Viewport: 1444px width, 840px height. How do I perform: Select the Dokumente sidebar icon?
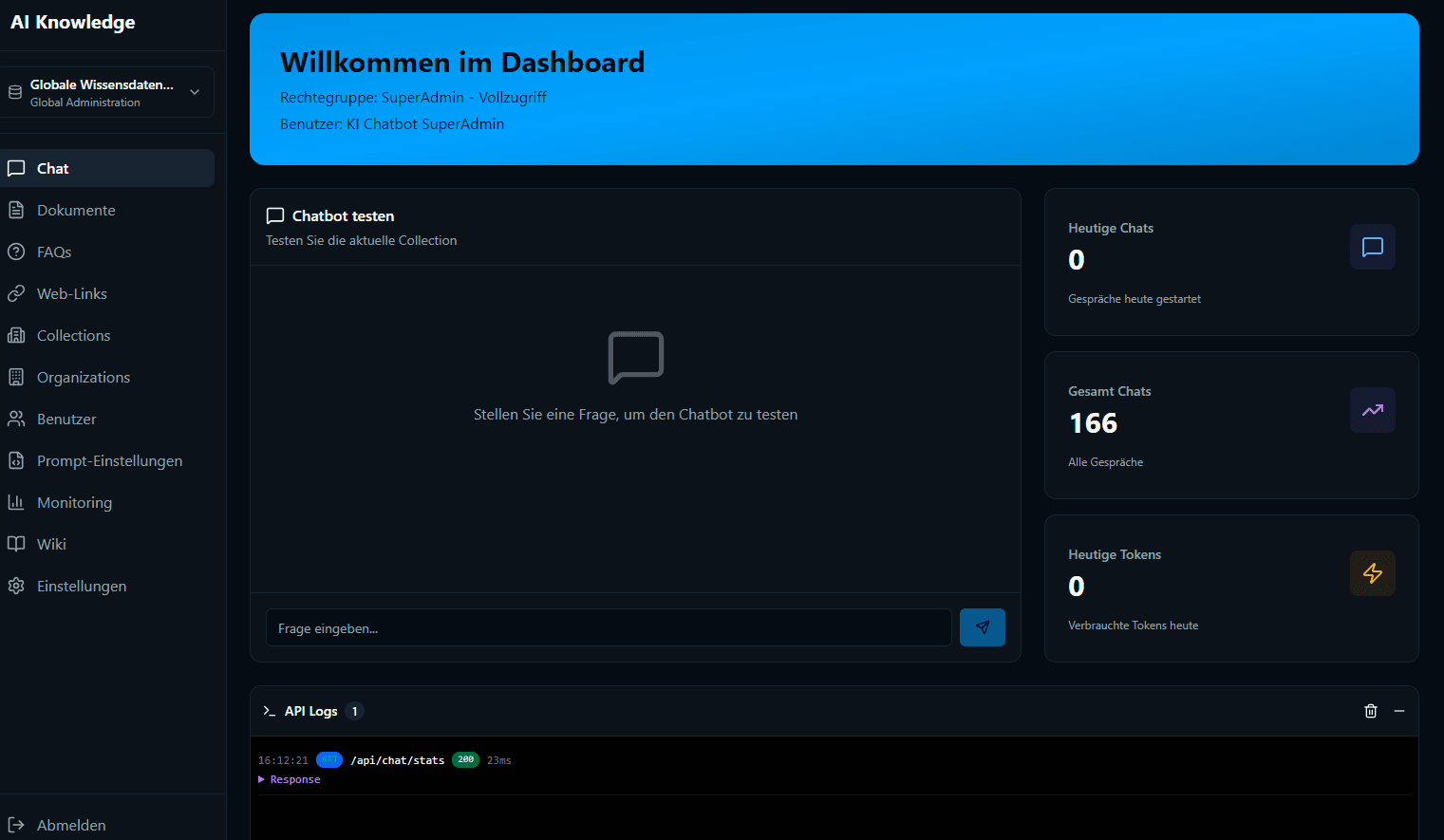pyautogui.click(x=16, y=210)
